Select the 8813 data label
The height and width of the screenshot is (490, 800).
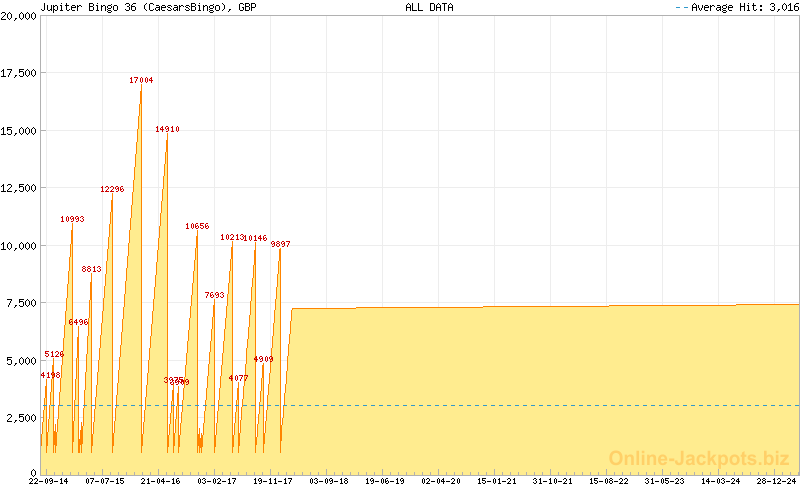tap(91, 269)
